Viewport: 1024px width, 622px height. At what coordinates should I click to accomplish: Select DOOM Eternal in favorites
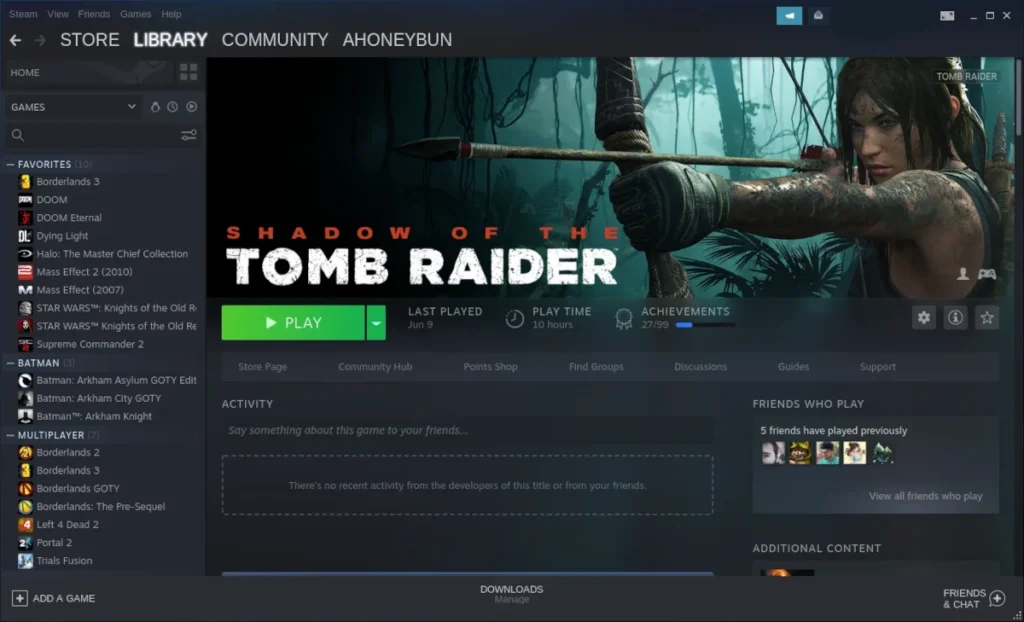click(x=69, y=218)
